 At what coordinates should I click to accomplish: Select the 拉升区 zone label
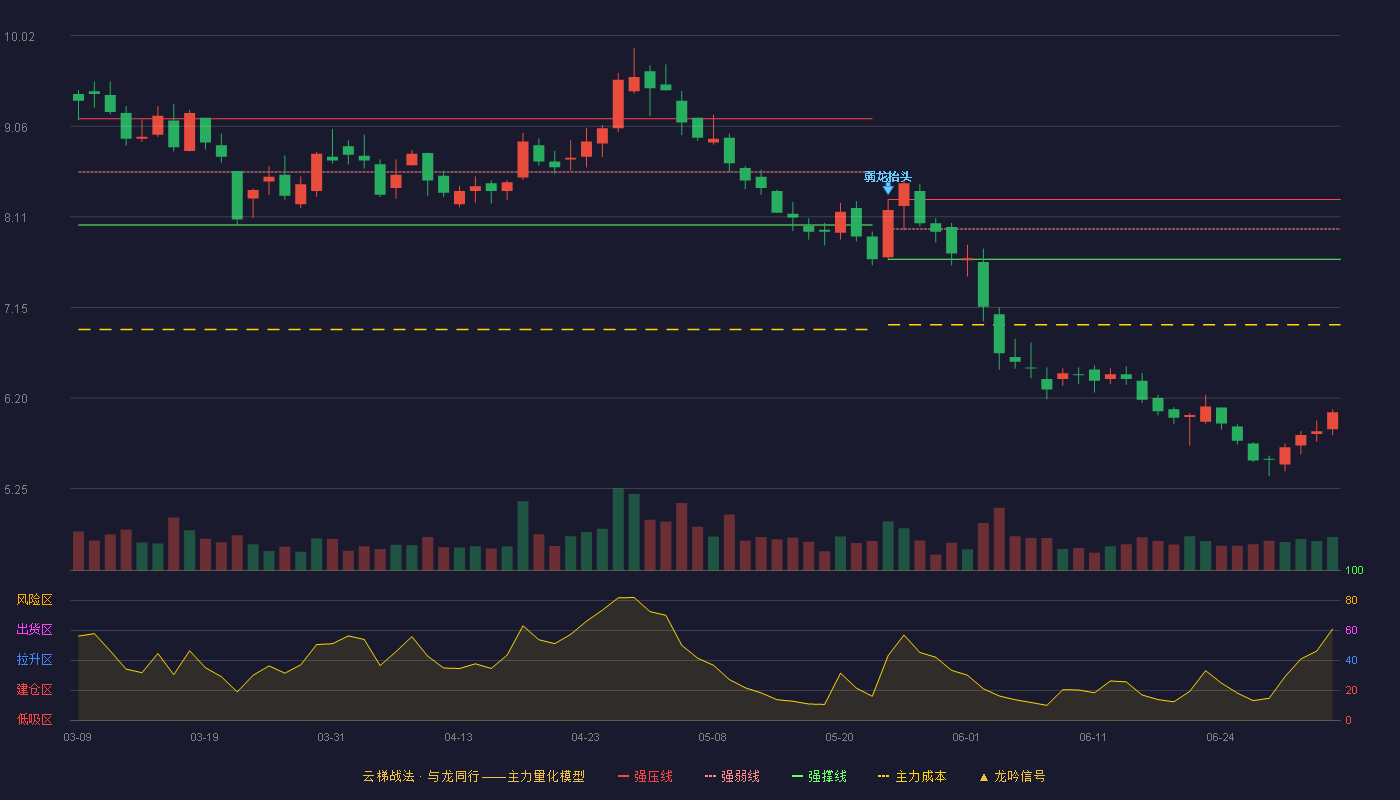(34, 660)
